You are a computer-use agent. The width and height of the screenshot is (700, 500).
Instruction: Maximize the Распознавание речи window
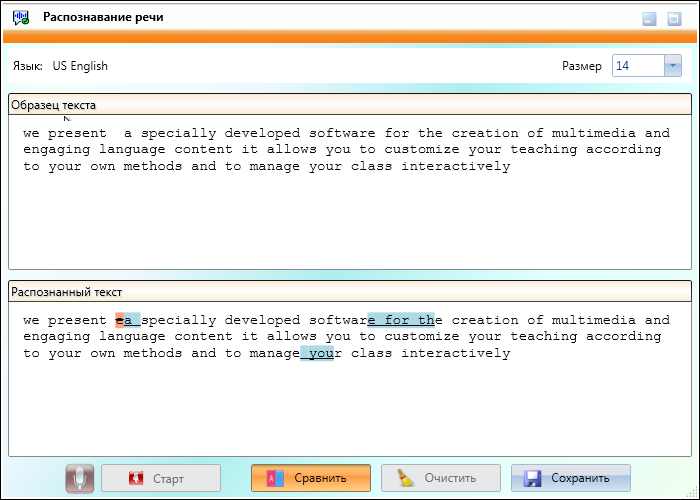[674, 19]
